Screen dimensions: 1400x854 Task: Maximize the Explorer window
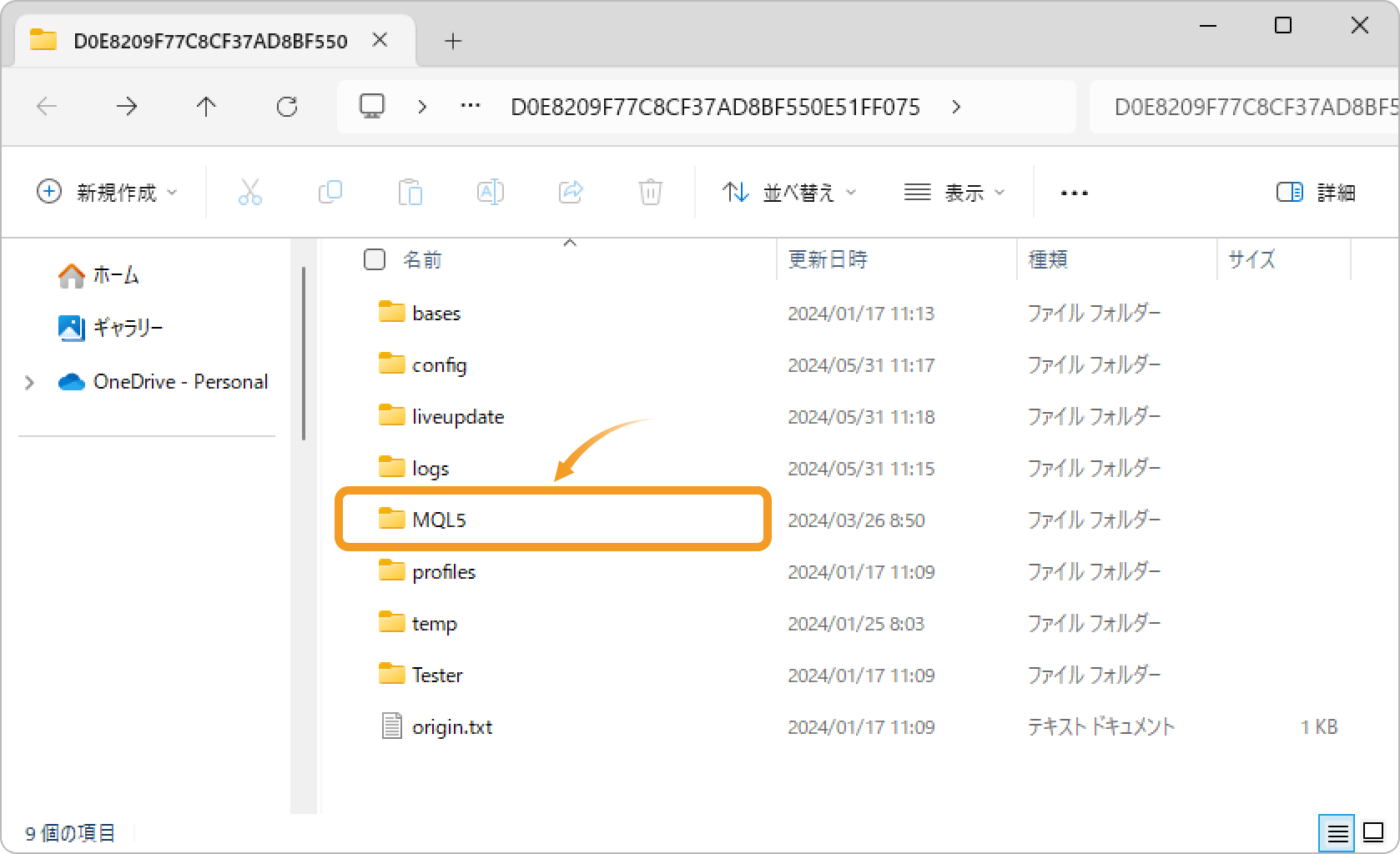click(x=1283, y=26)
